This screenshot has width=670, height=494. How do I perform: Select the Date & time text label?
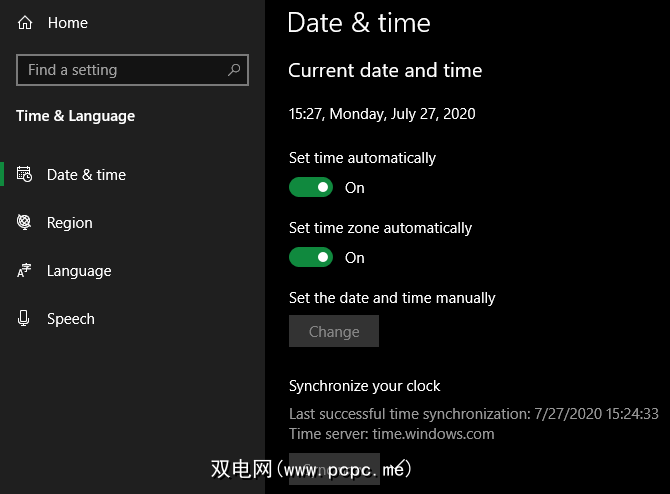[86, 175]
